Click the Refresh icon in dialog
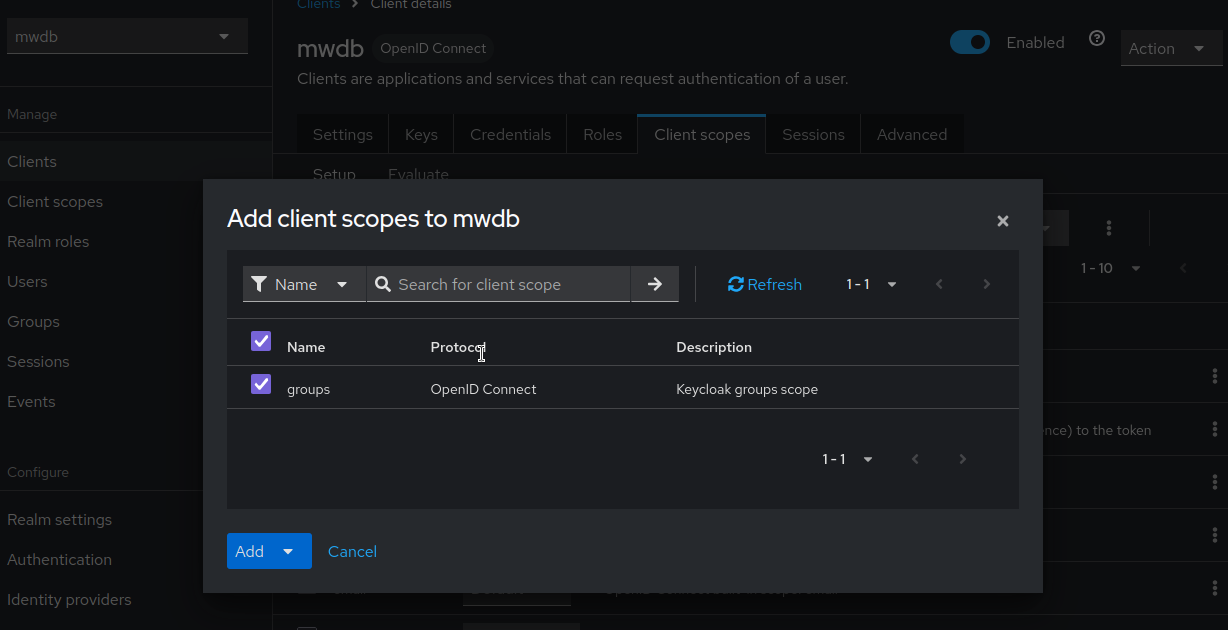Image resolution: width=1228 pixels, height=630 pixels. (x=736, y=284)
